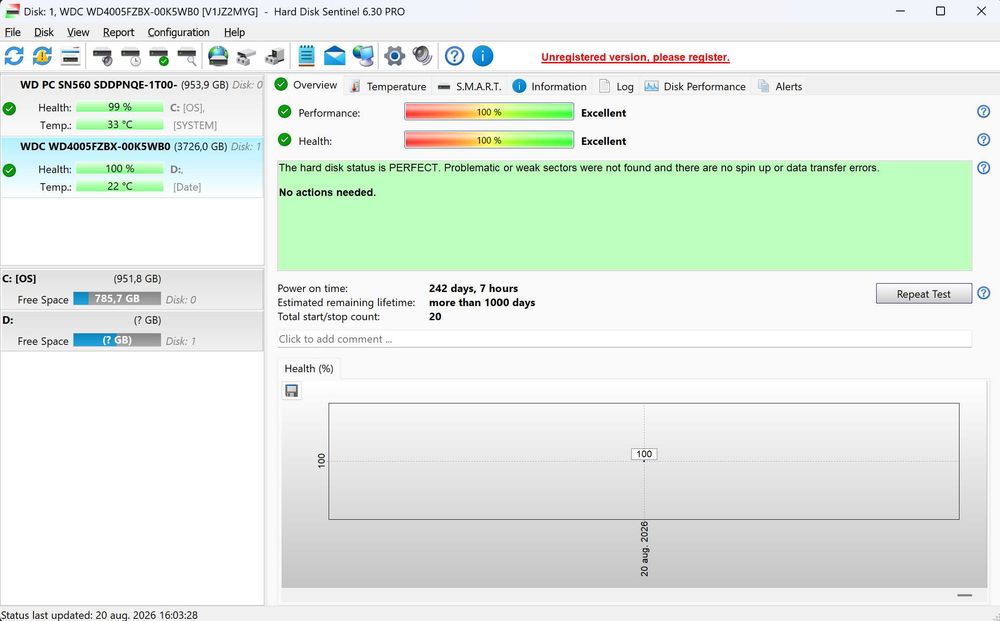
Task: Open the Disk menu
Action: [44, 32]
